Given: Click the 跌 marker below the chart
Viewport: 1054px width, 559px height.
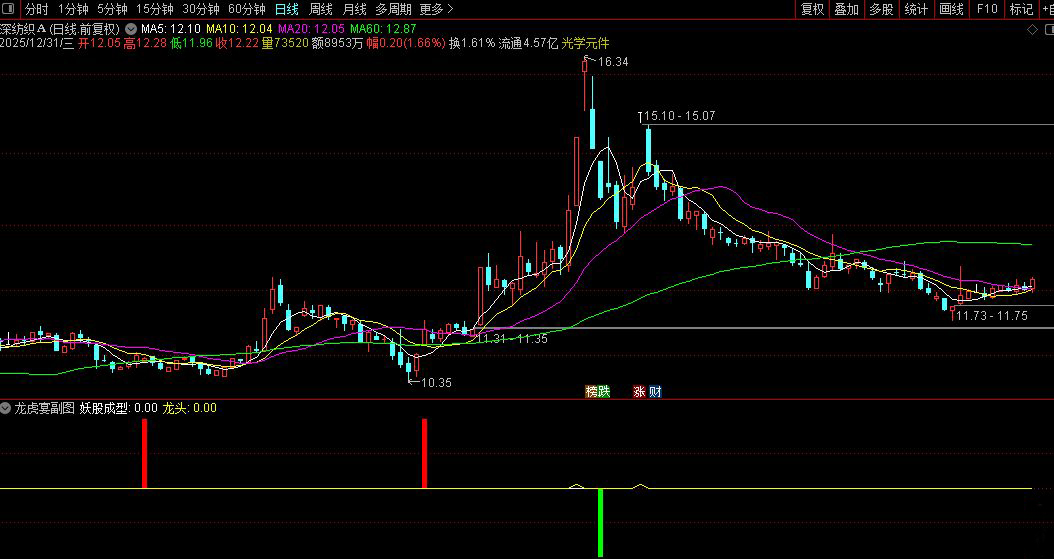Looking at the screenshot, I should click(604, 392).
